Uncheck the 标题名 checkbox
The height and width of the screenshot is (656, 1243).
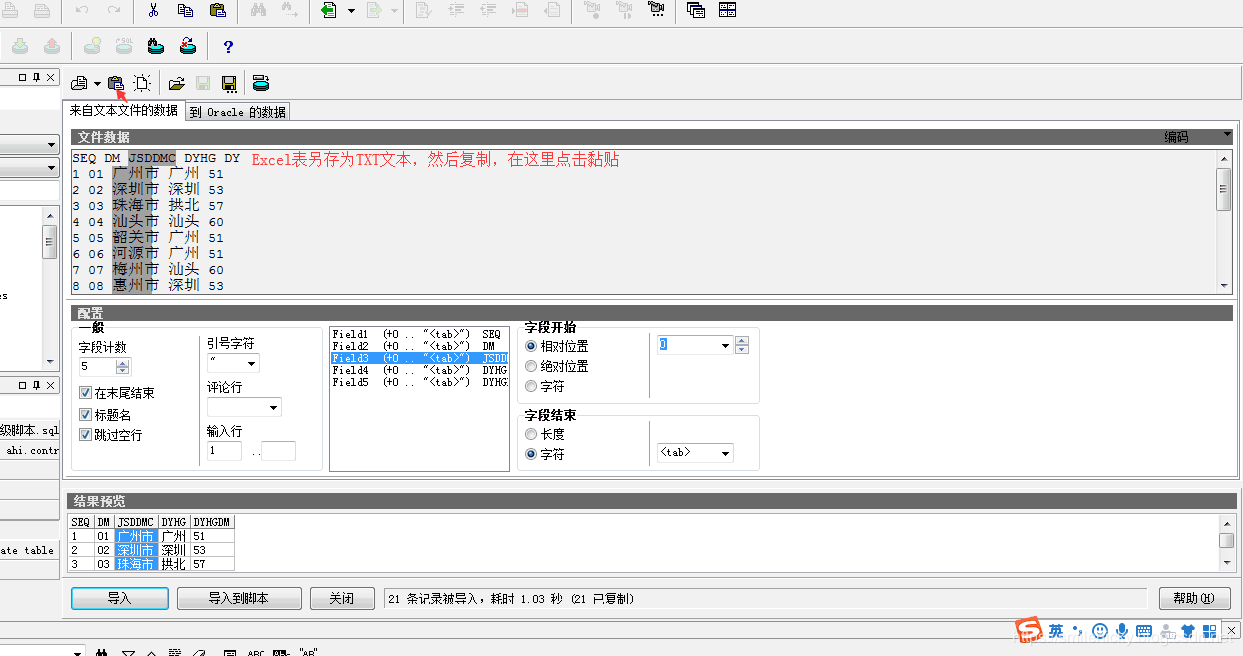pyautogui.click(x=85, y=414)
